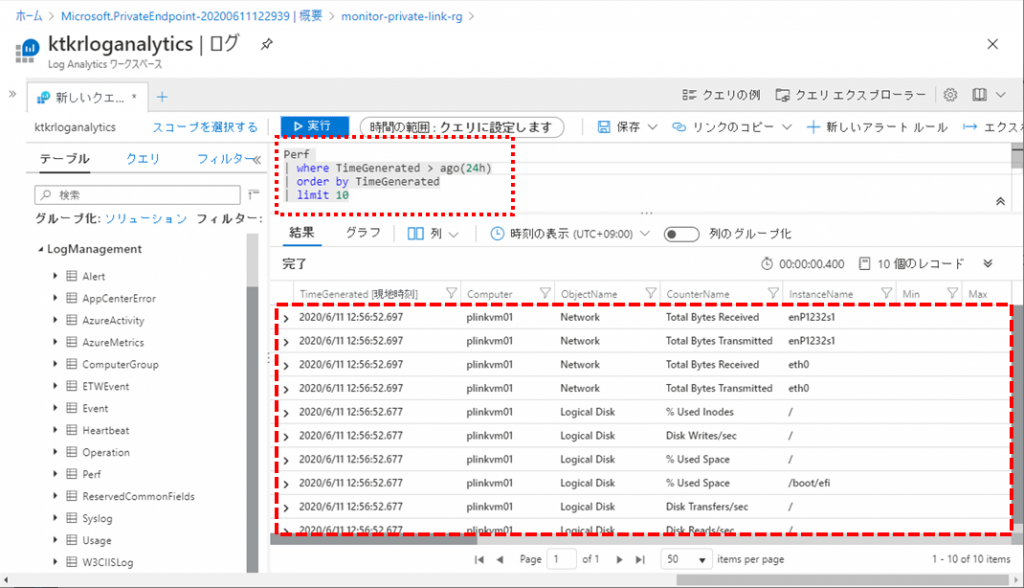Collapse the query editor pane
Viewport: 1024px width, 588px height.
(1000, 201)
